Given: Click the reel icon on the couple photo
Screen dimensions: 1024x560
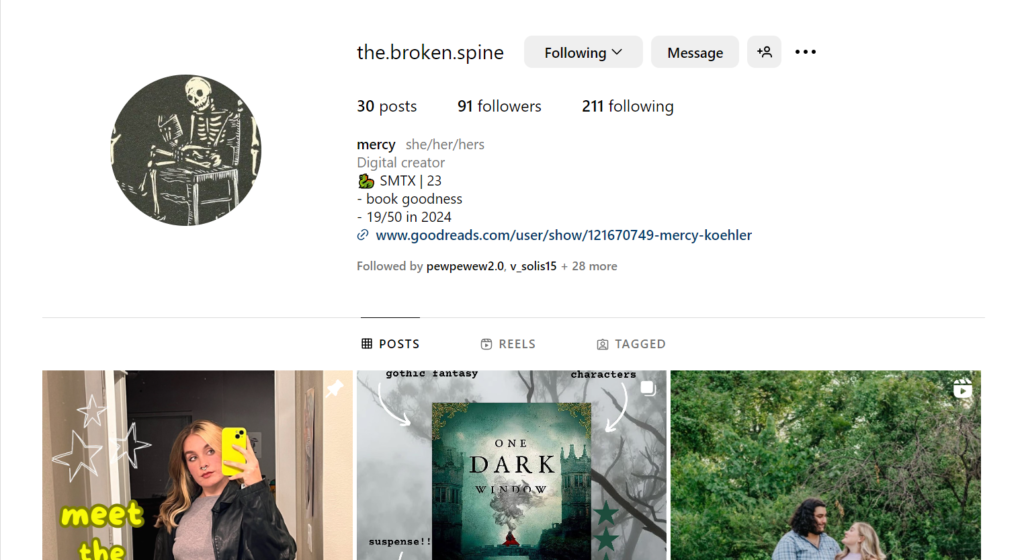Looking at the screenshot, I should (962, 388).
